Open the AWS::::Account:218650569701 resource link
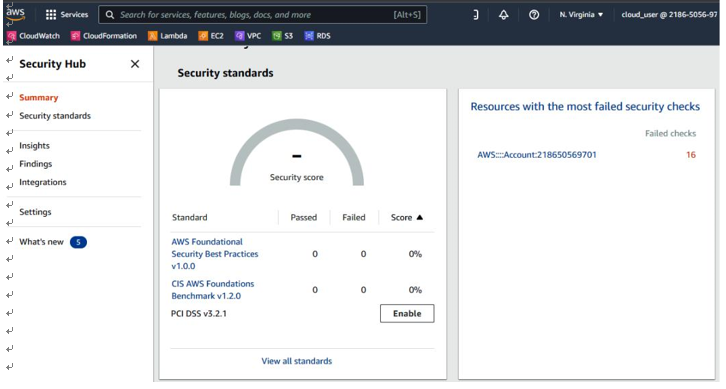The height and width of the screenshot is (389, 726). (537, 155)
